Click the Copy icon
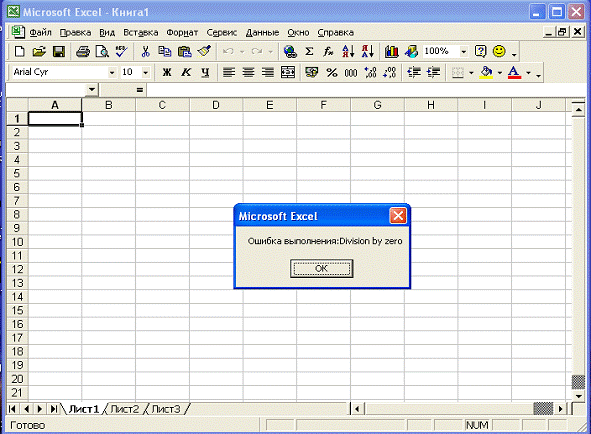 [x=165, y=51]
